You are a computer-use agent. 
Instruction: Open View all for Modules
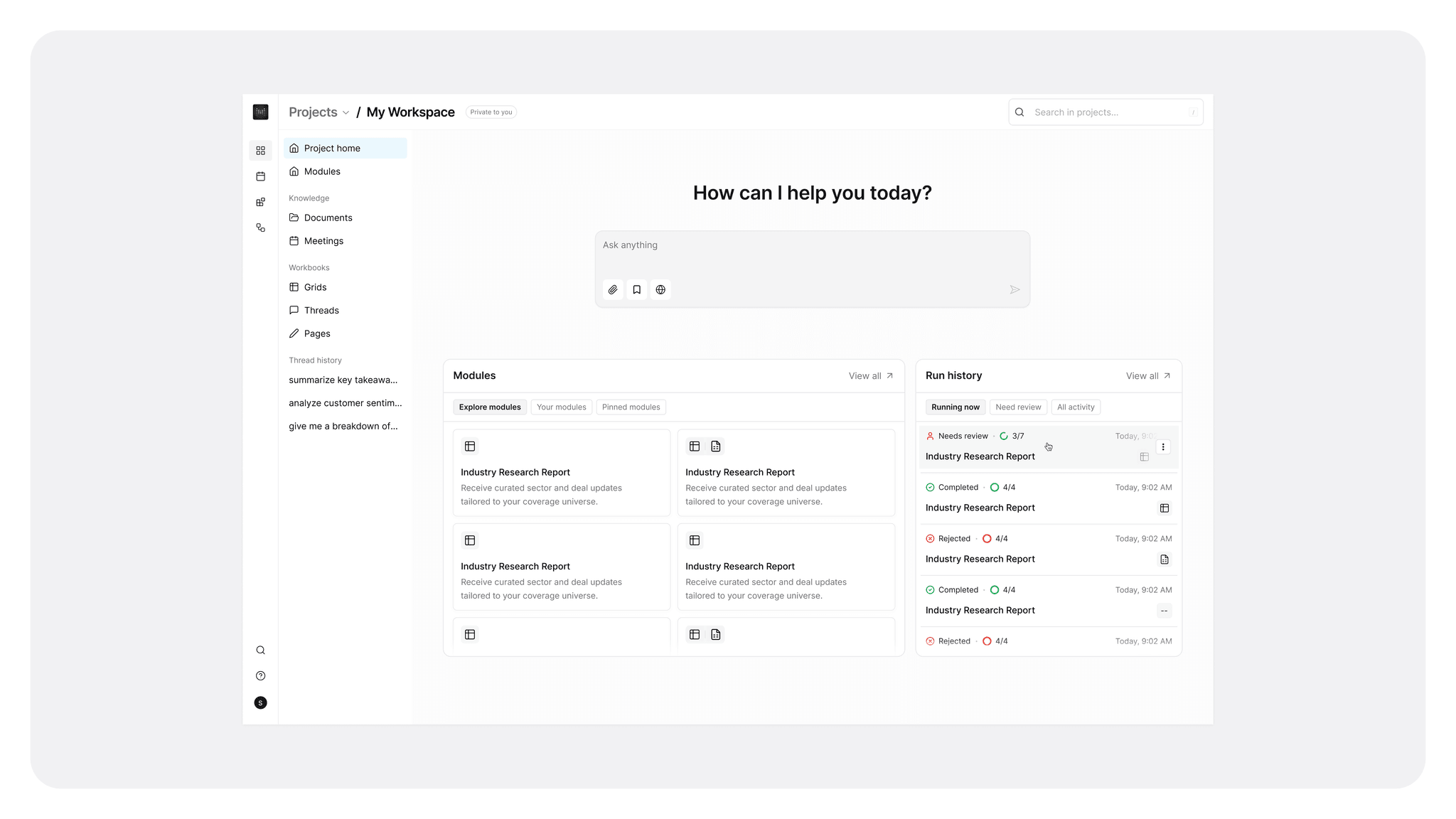870,376
